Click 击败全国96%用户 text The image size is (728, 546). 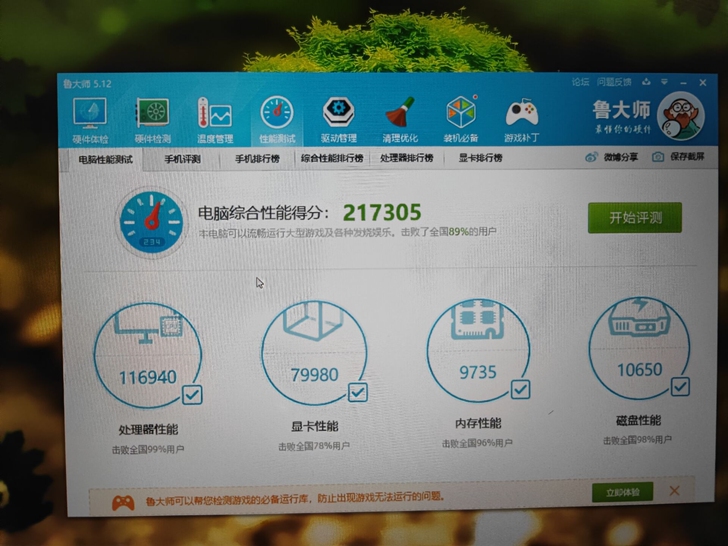(x=477, y=443)
